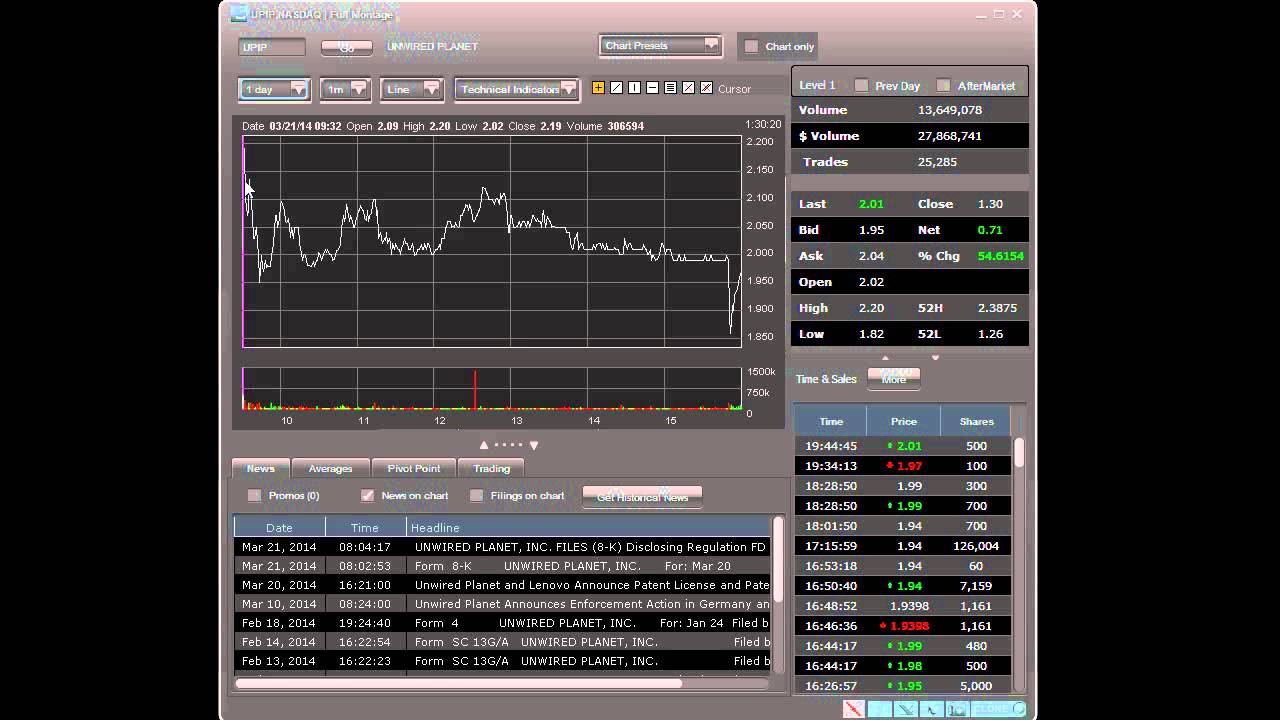Sort news by the Date column header
The image size is (1280, 720).
279,527
